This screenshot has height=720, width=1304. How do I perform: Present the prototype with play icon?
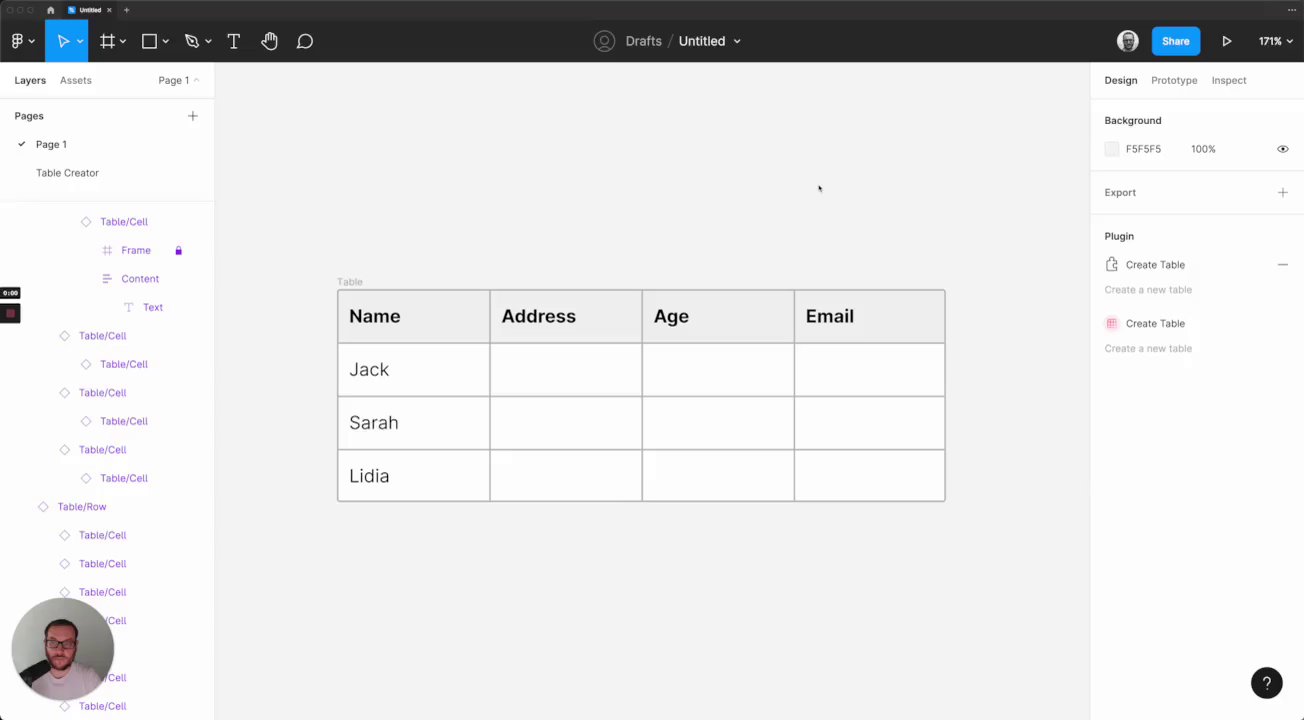(x=1227, y=41)
